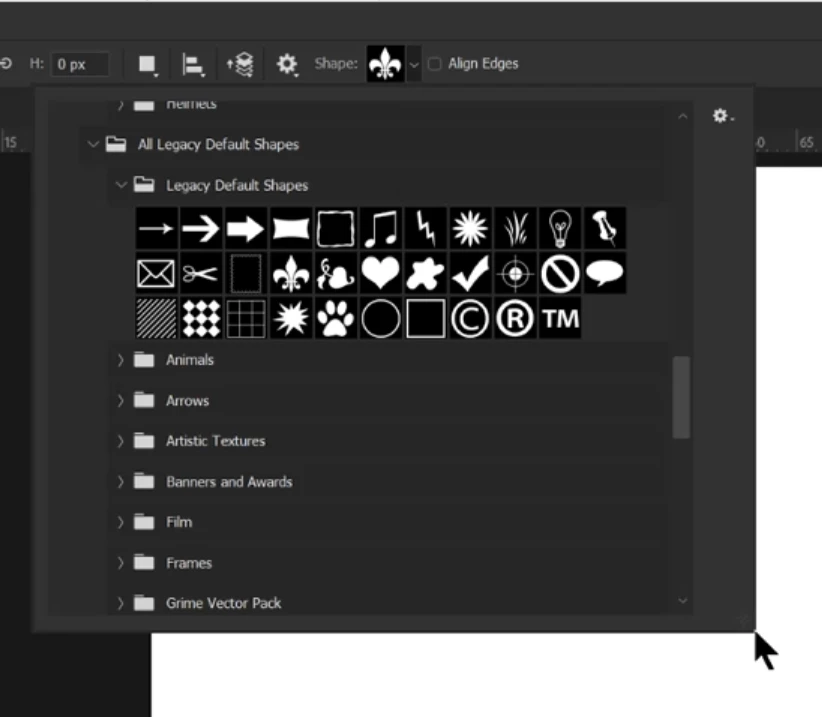
Task: Expand the Arrows folder
Action: pyautogui.click(x=121, y=401)
